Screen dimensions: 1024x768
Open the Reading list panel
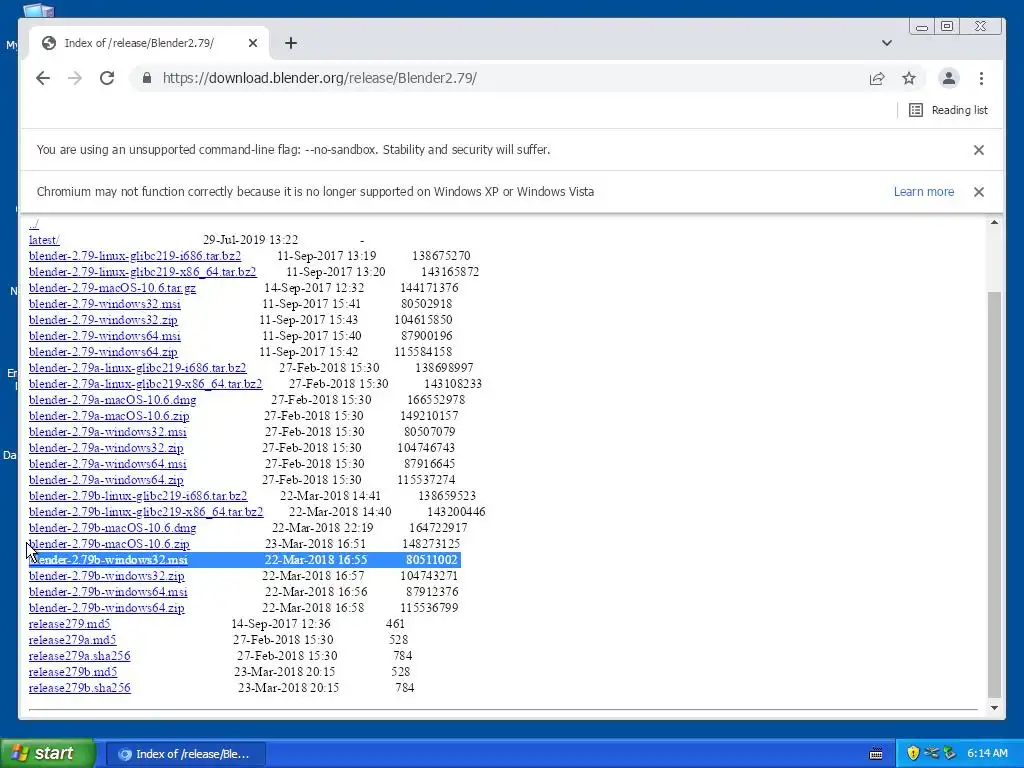point(949,110)
